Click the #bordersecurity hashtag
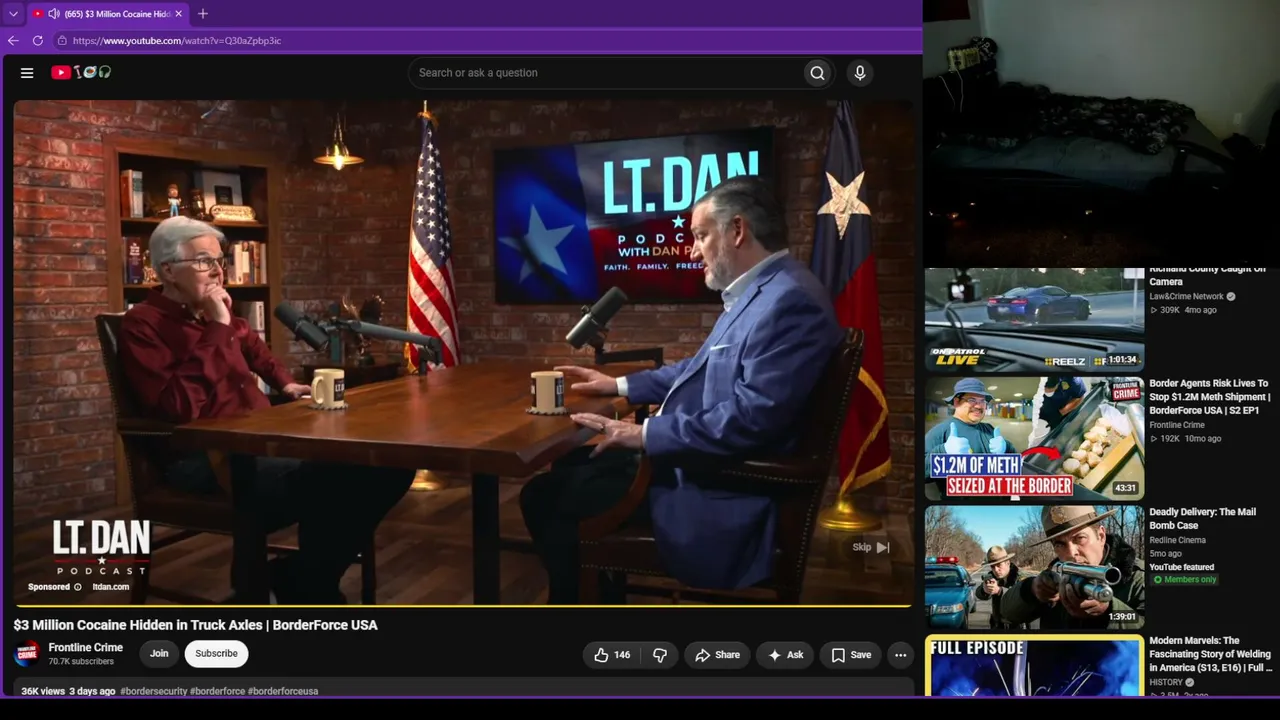 tap(153, 691)
